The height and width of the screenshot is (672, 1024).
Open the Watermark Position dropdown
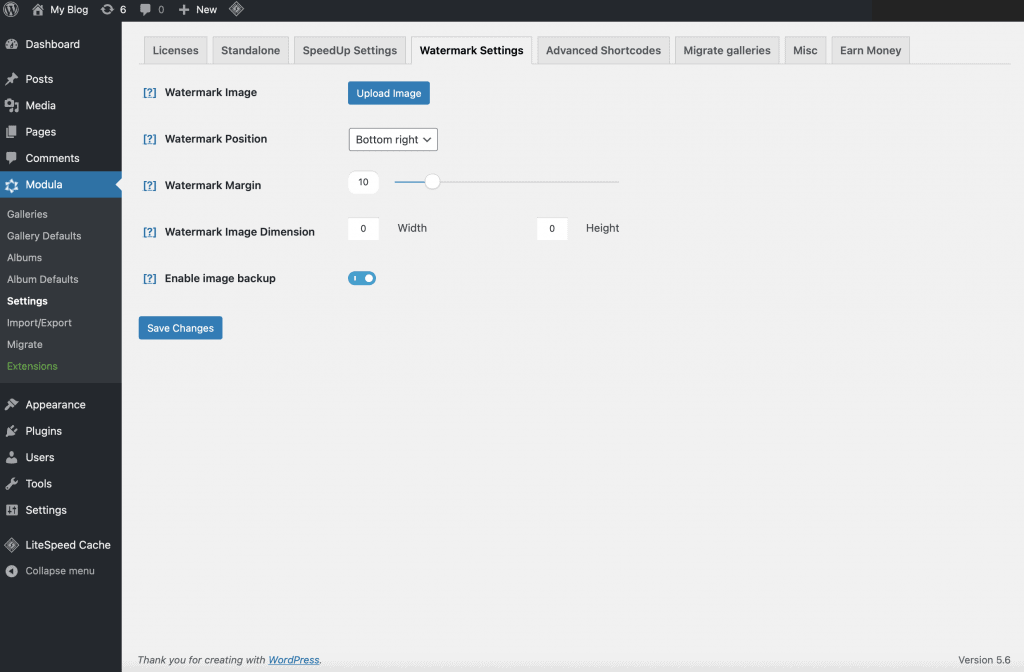pyautogui.click(x=393, y=140)
